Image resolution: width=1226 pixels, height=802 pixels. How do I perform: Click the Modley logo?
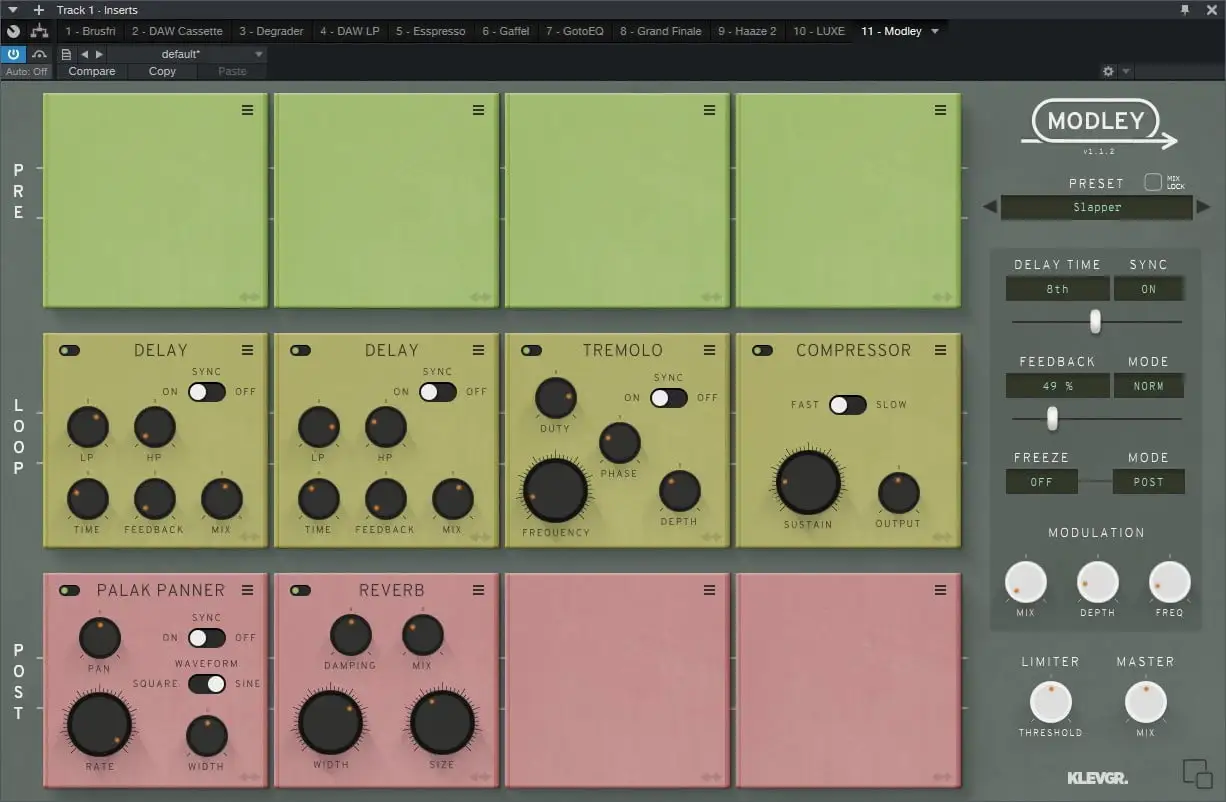pyautogui.click(x=1098, y=124)
